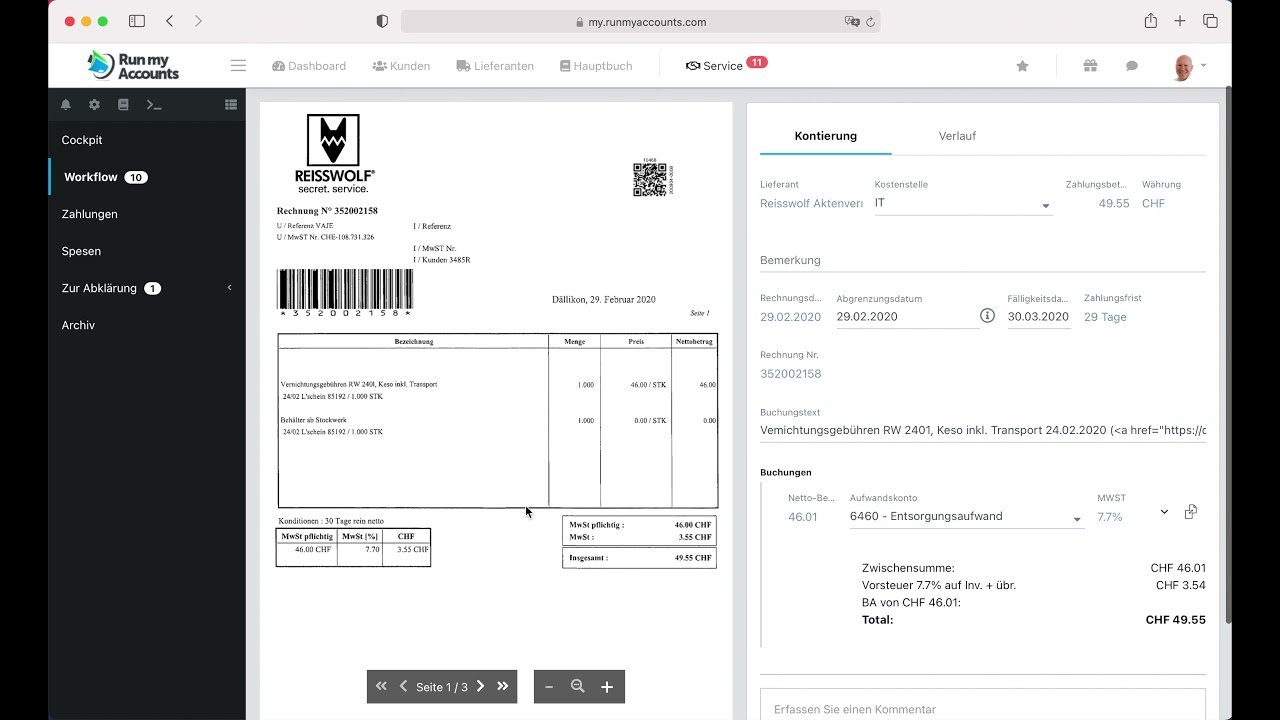Open the hamburger menu next to logo
Screen dimensions: 1280x720
point(238,66)
